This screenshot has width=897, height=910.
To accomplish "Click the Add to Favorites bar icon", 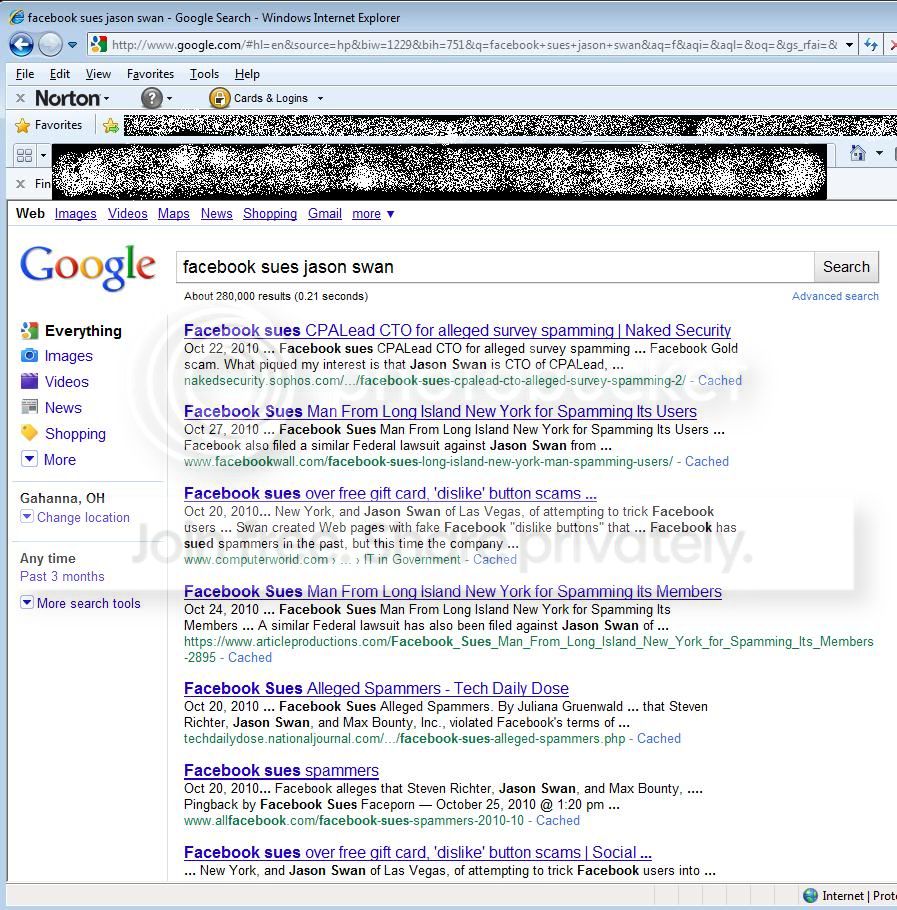I will [110, 125].
